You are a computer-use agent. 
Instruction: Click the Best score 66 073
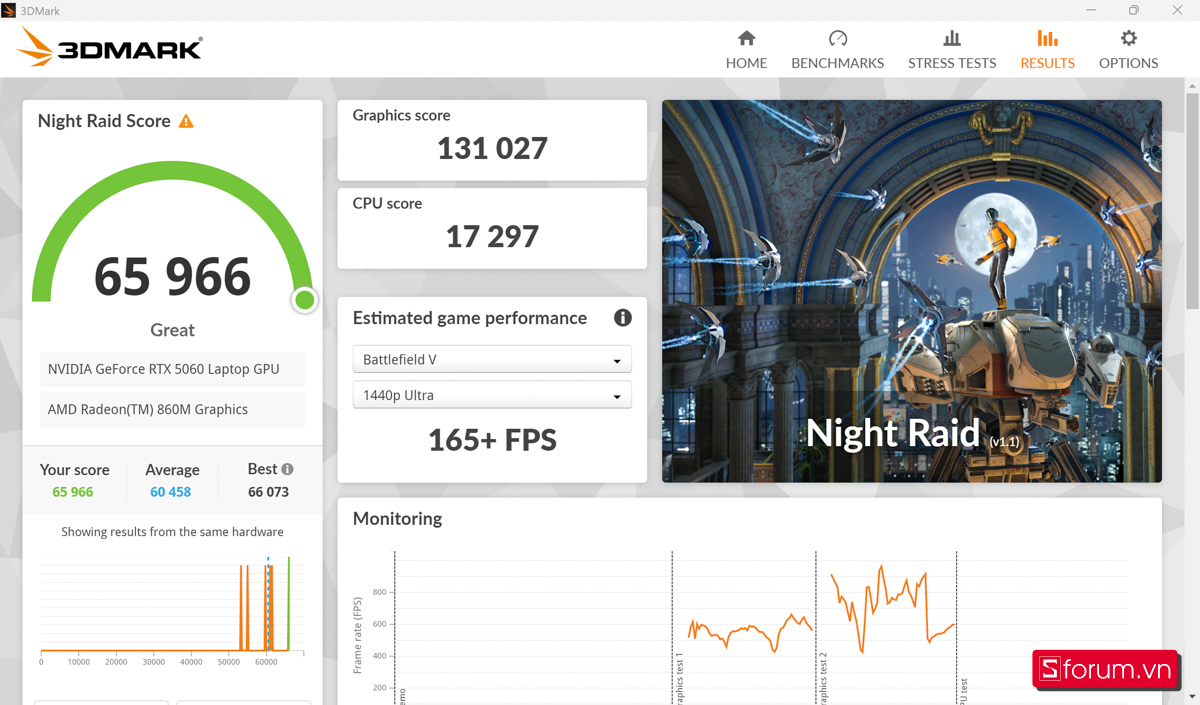pyautogui.click(x=268, y=492)
